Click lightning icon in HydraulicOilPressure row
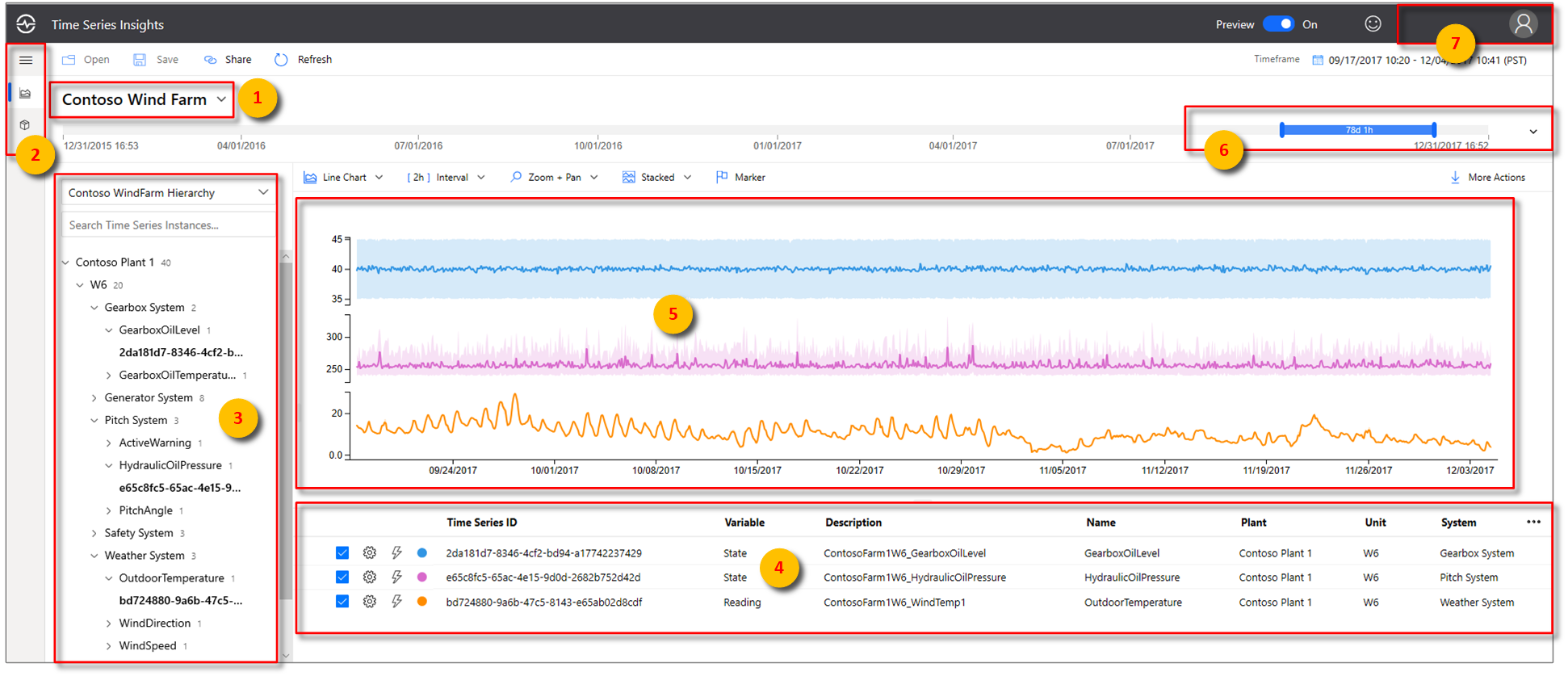 pyautogui.click(x=396, y=577)
